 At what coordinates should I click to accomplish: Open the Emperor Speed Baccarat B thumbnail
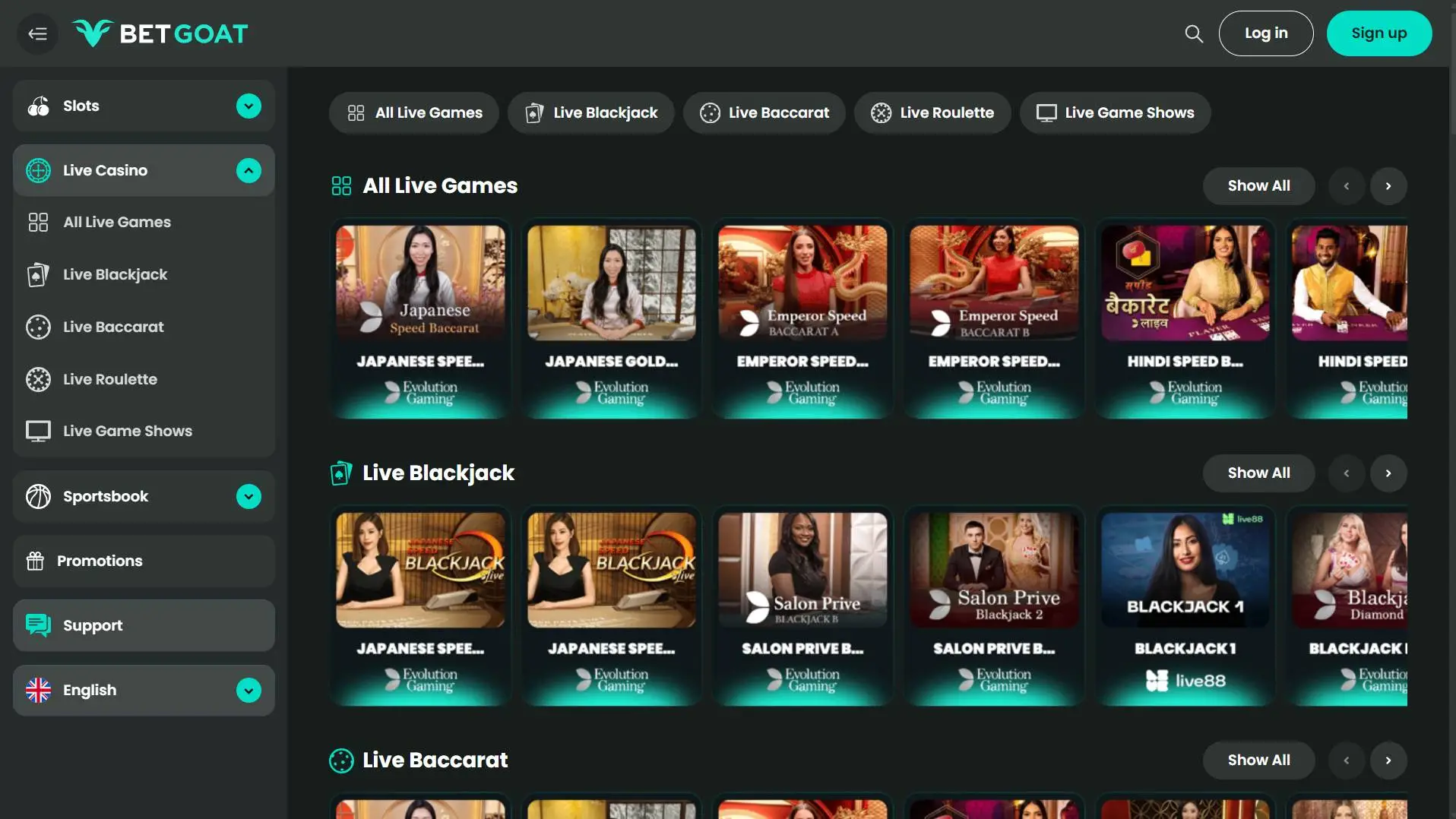coord(994,283)
